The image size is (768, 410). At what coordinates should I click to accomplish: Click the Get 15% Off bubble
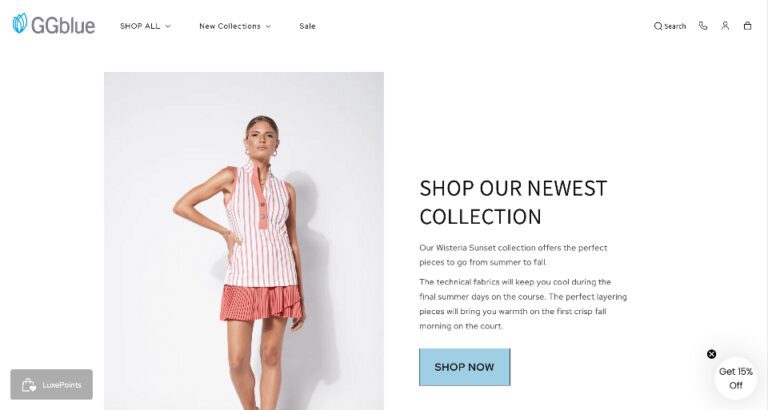736,378
